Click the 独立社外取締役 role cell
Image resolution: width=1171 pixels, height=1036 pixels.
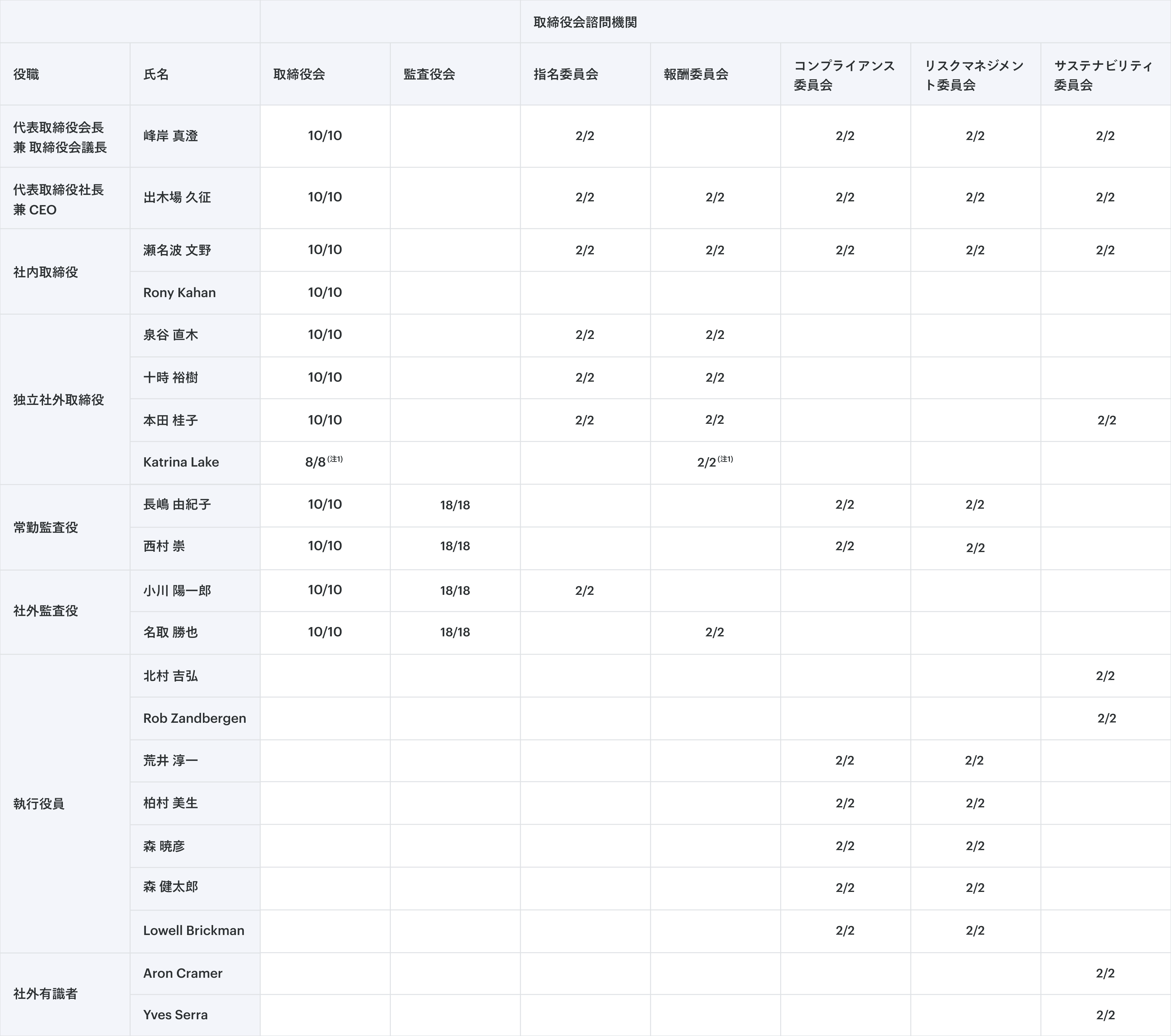59,400
